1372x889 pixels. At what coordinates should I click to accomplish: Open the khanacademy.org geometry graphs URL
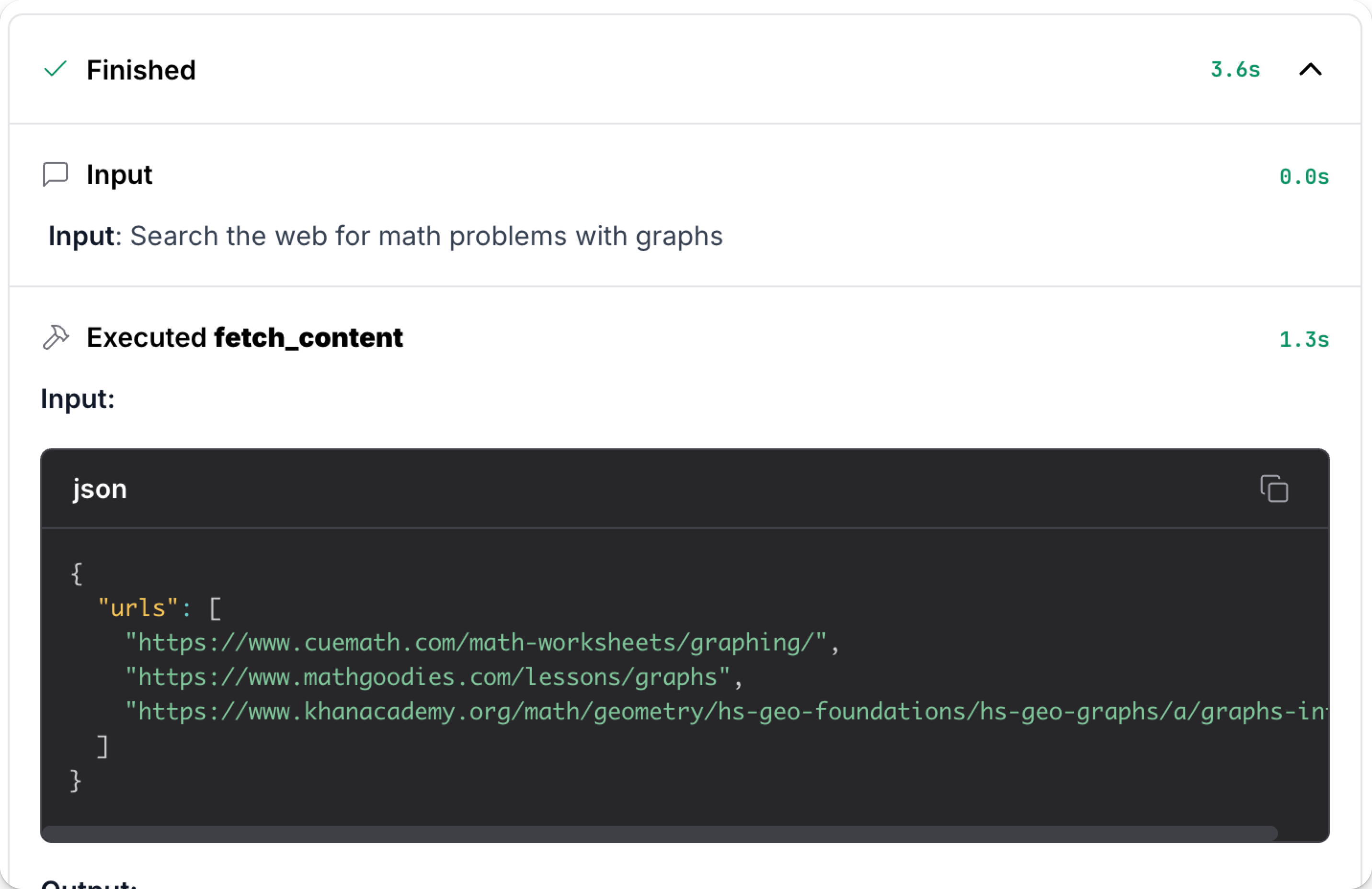coord(726,711)
